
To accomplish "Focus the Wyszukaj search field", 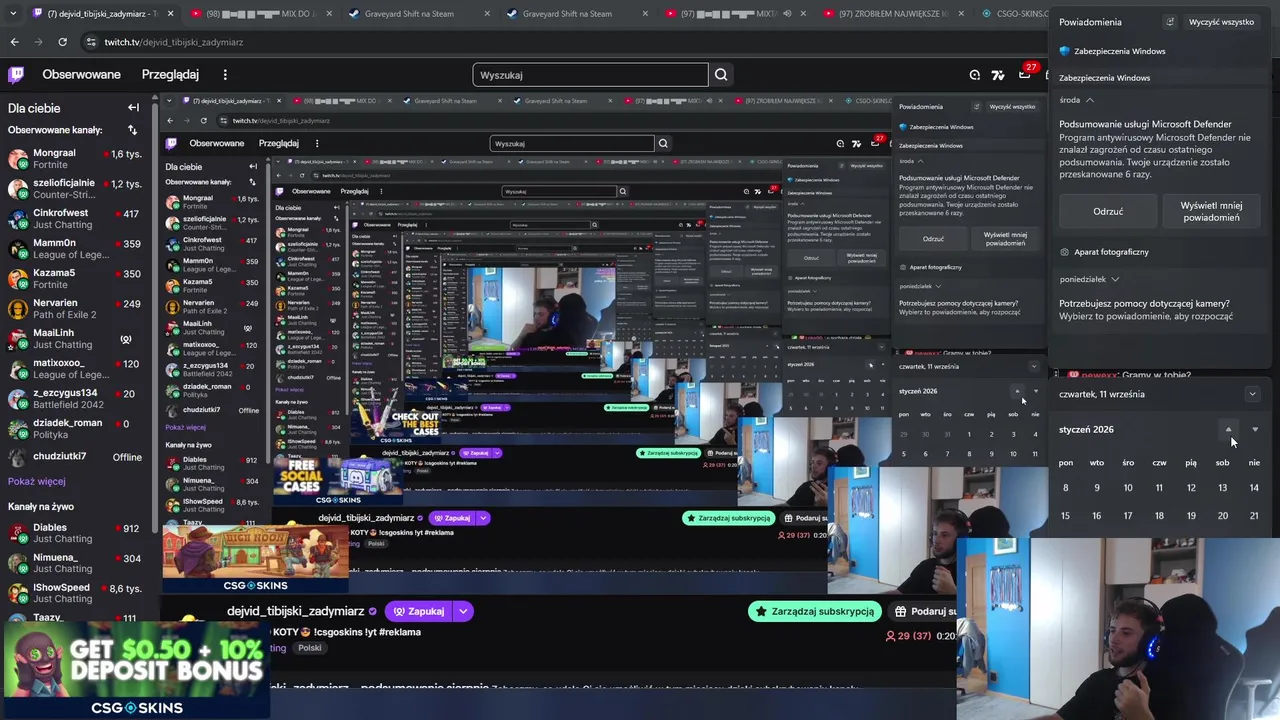I will (x=590, y=75).
